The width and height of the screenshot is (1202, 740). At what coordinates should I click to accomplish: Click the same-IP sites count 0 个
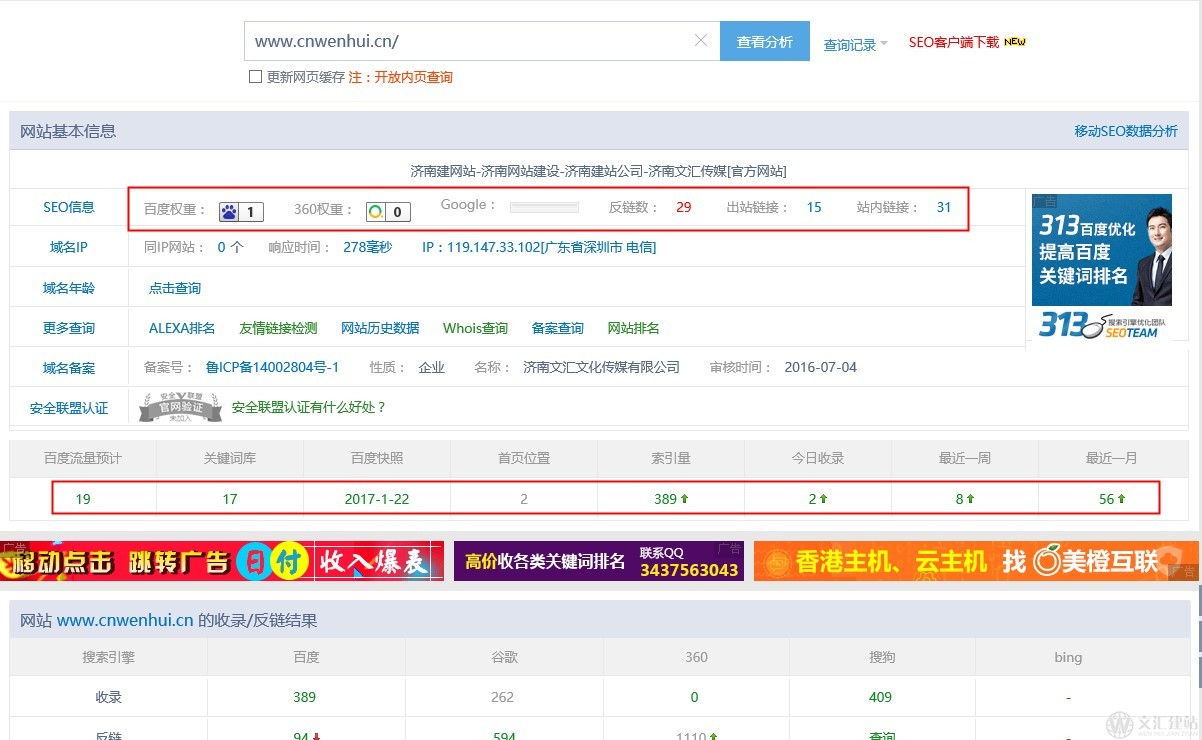[x=230, y=247]
